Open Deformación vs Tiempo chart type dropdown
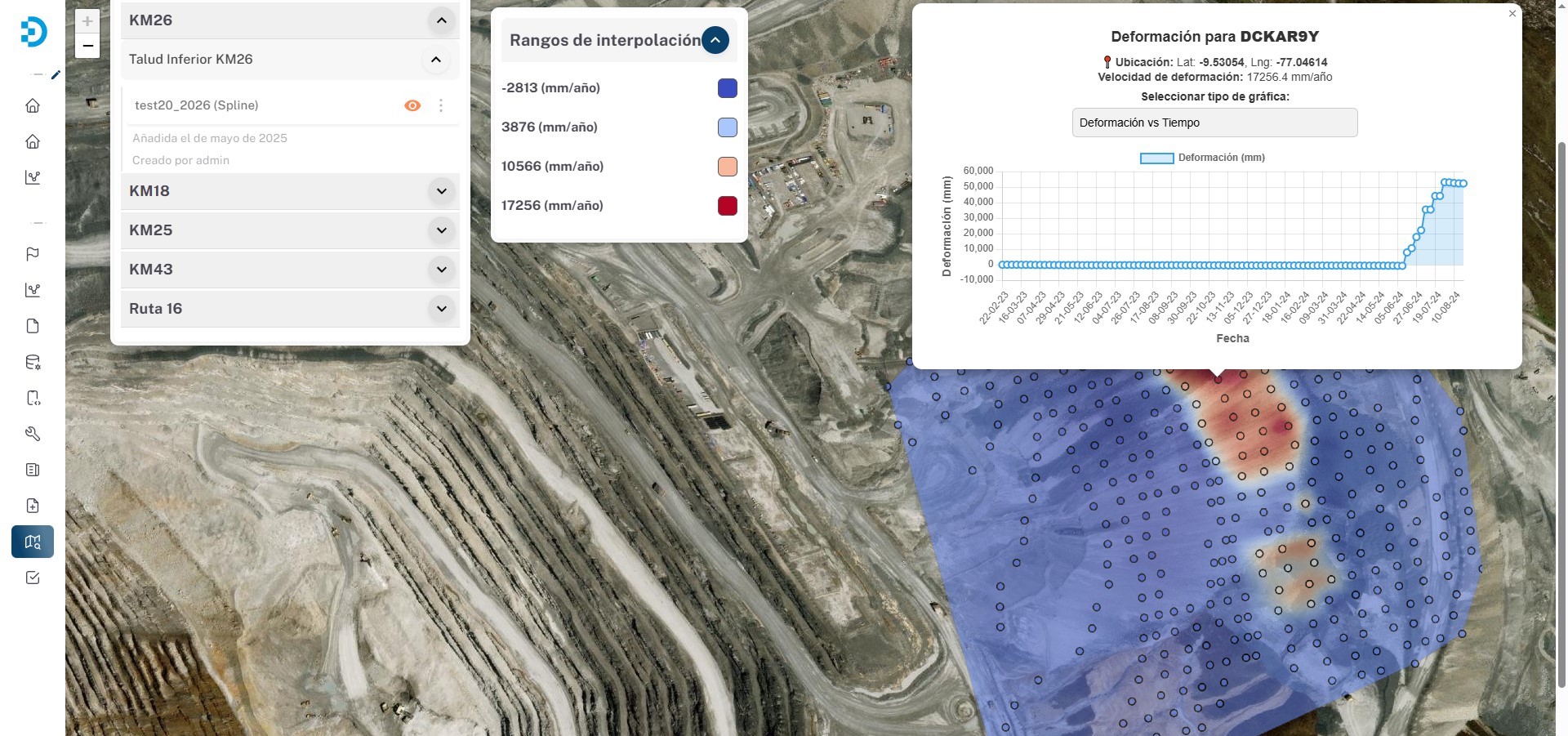Image resolution: width=1568 pixels, height=736 pixels. pyautogui.click(x=1214, y=123)
